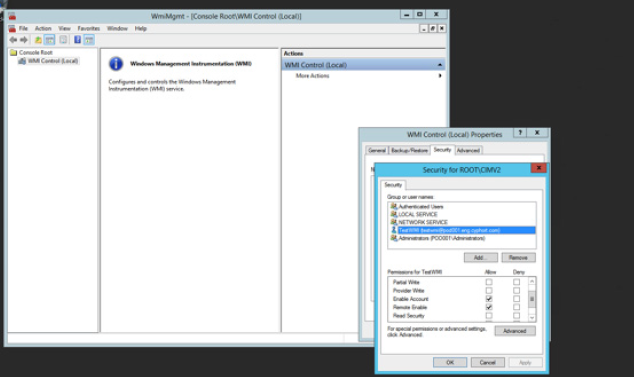
Task: Check Allow for Provider Write
Action: coord(489,290)
